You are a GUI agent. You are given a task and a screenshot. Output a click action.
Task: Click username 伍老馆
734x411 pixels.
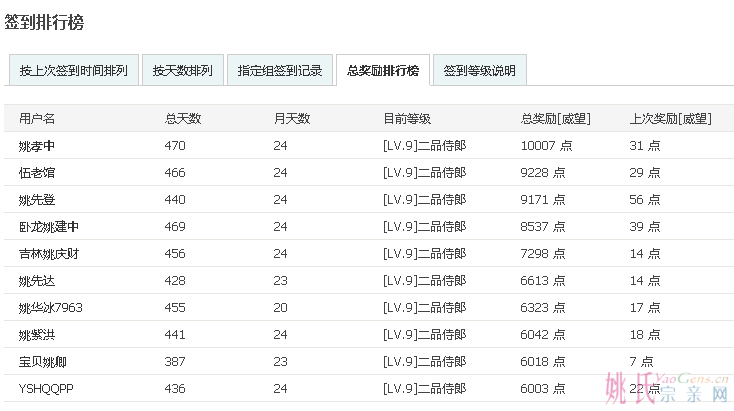click(37, 173)
